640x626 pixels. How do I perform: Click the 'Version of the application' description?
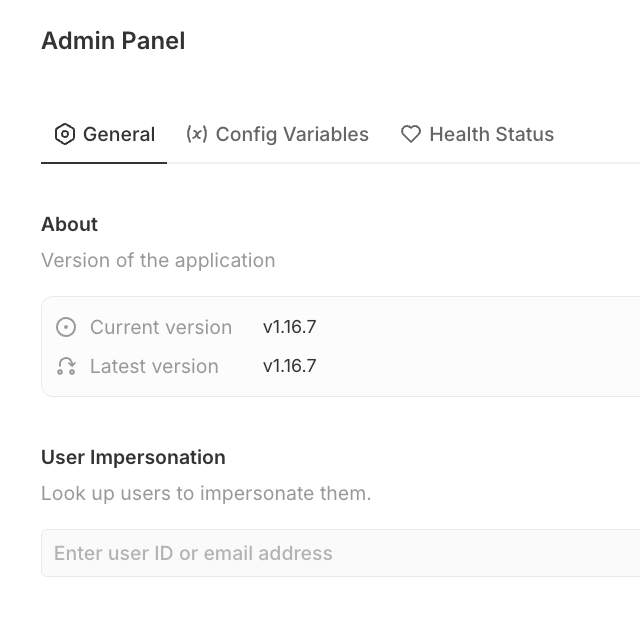[158, 260]
